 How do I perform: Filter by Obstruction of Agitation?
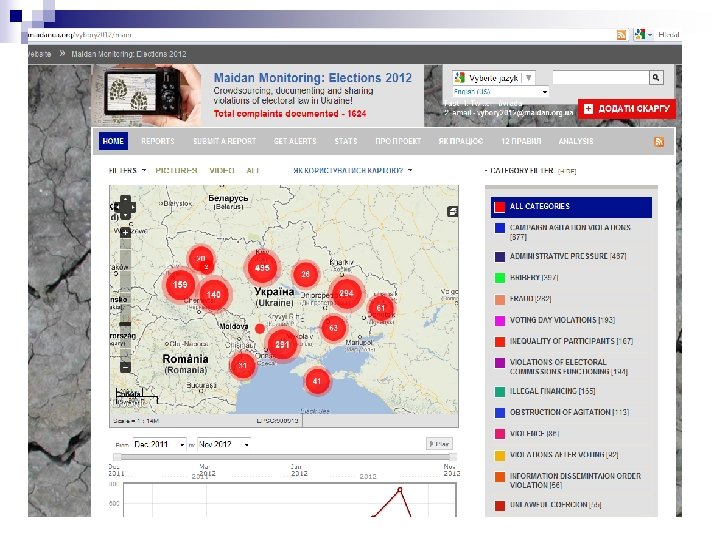coord(562,412)
